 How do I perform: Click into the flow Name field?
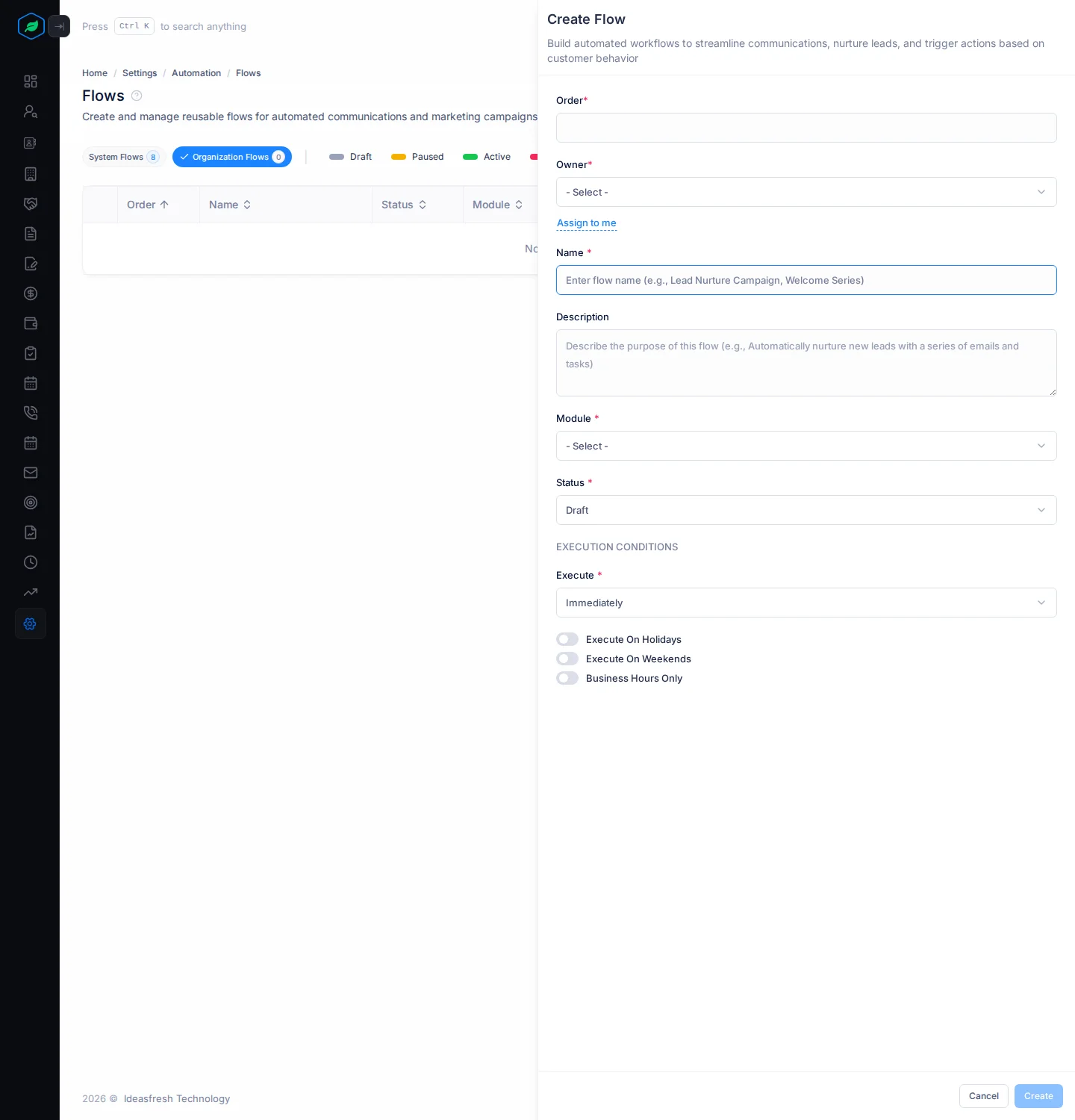coord(806,280)
